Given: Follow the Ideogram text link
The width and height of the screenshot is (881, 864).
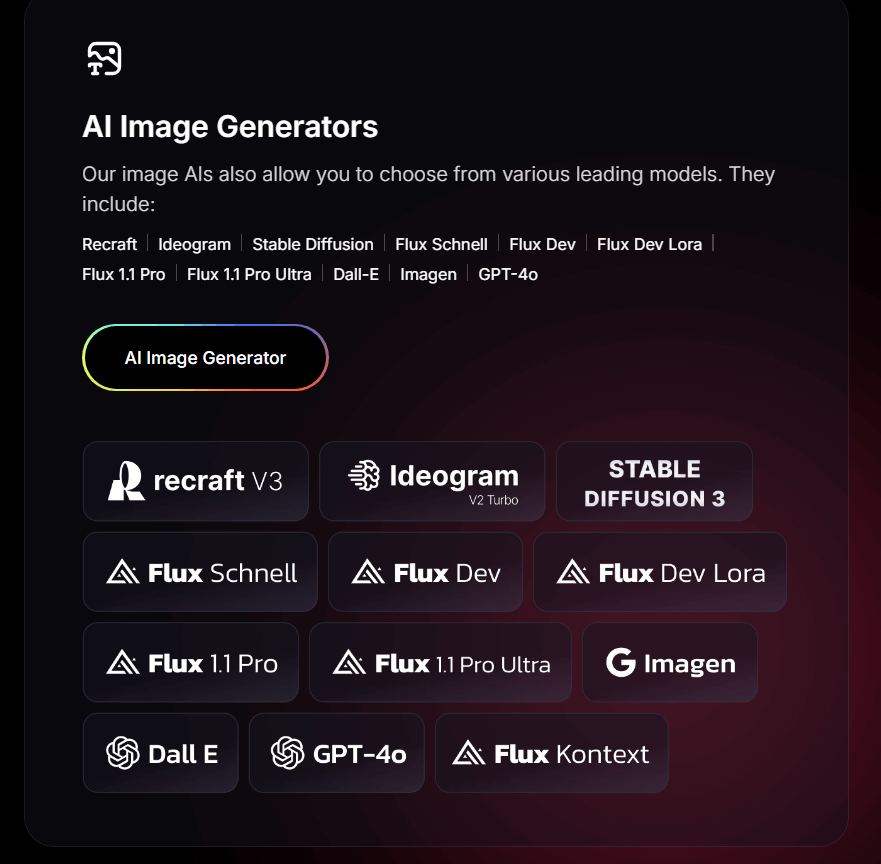Looking at the screenshot, I should pos(194,244).
